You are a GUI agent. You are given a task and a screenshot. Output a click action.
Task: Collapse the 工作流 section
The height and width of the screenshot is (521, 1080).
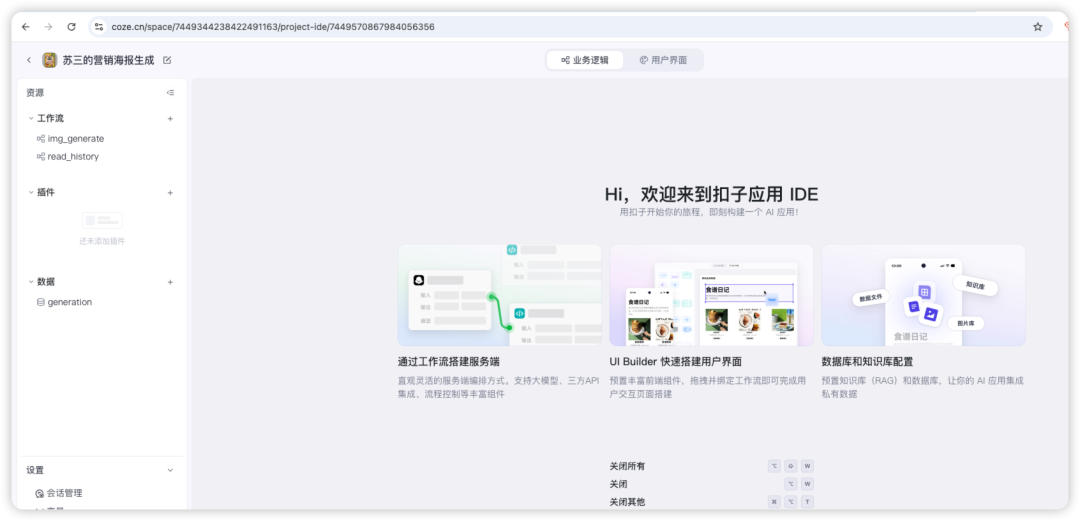[x=31, y=119]
